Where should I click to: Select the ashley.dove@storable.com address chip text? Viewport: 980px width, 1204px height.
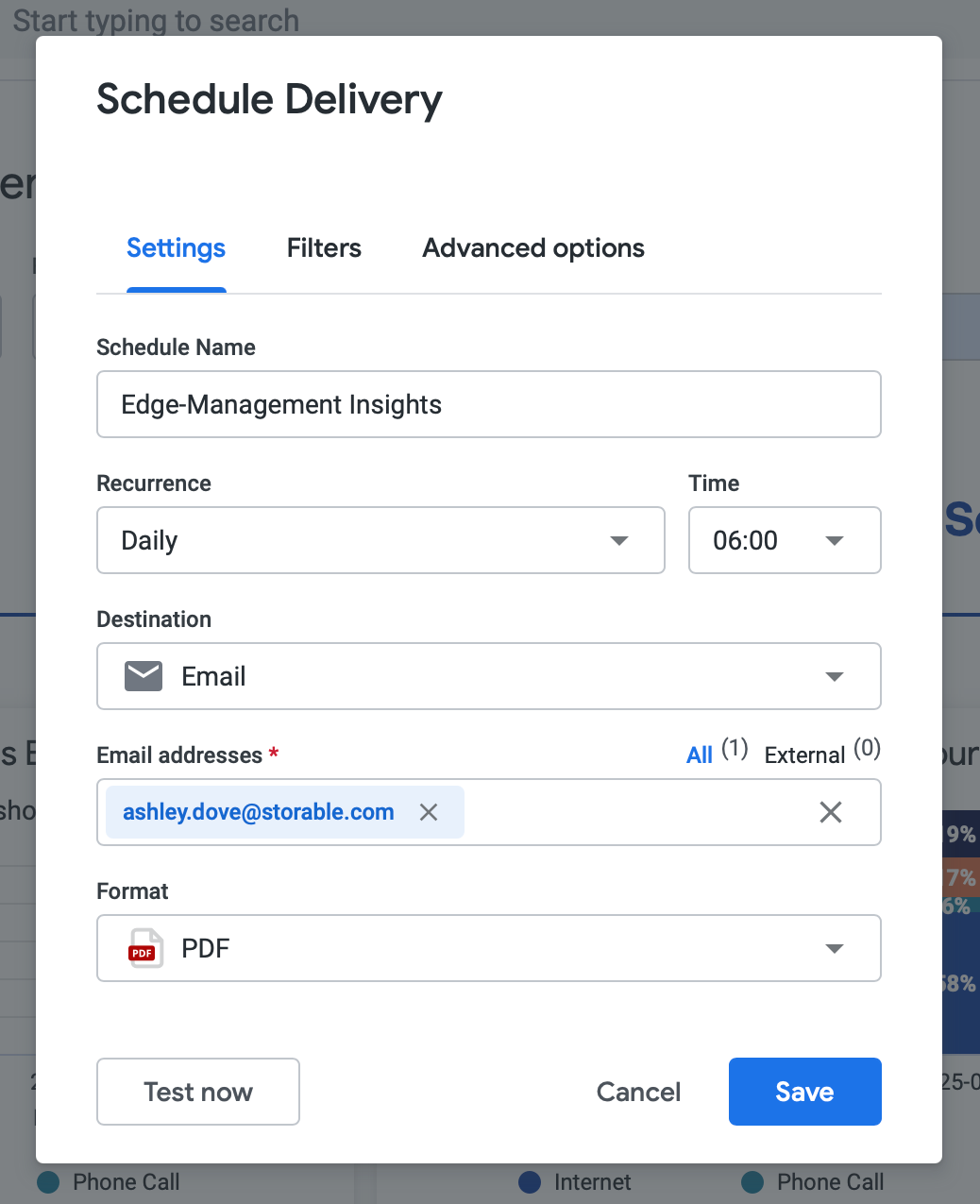[258, 812]
